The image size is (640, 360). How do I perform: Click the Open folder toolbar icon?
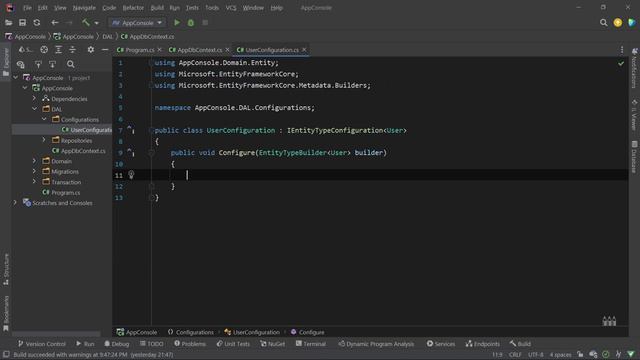tap(8, 23)
